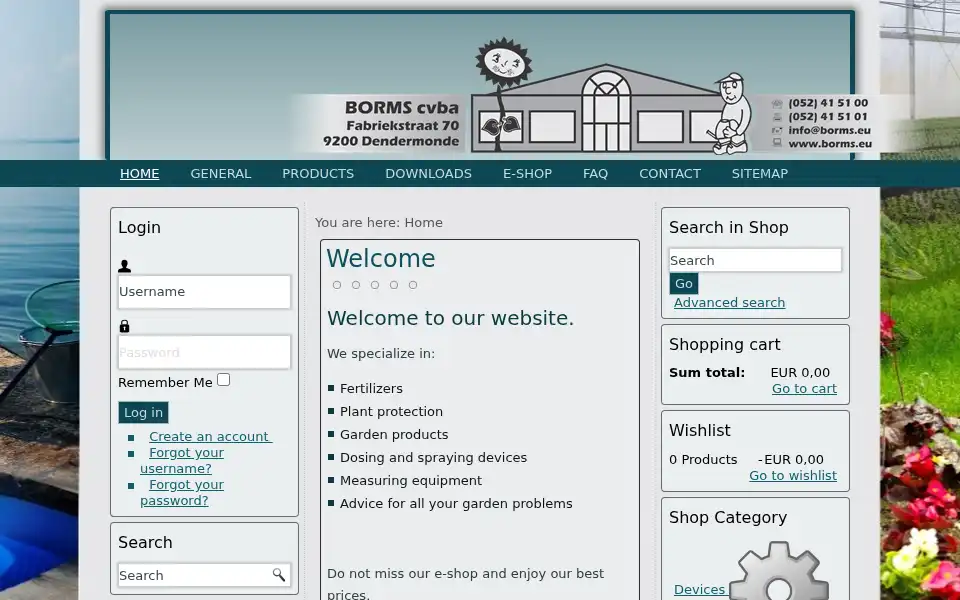The image size is (960, 600).
Task: Click the Go search button
Action: 683,283
